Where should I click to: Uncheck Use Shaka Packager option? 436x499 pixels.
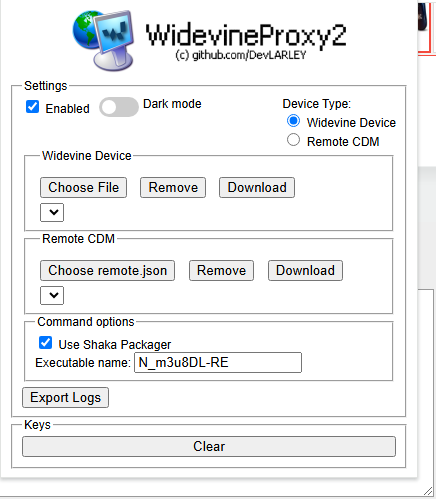45,343
